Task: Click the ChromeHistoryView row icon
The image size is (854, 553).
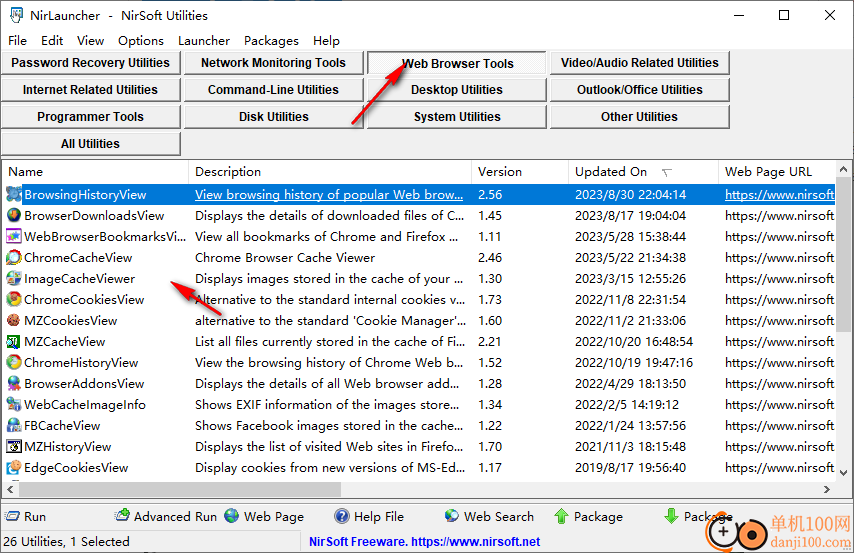Action: click(x=14, y=362)
